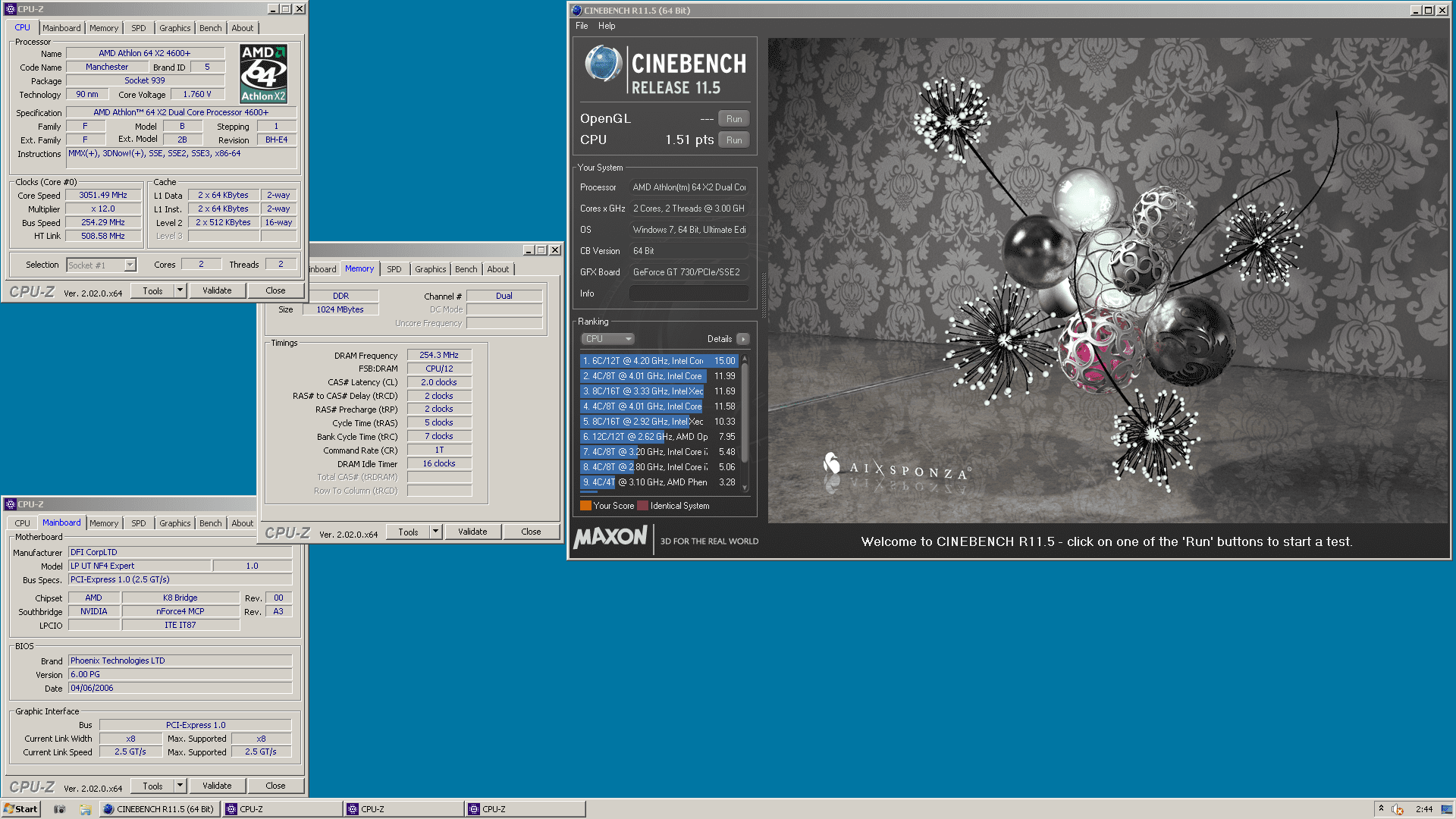
Task: Click the show desktop tray icon
Action: pyautogui.click(x=1446, y=809)
